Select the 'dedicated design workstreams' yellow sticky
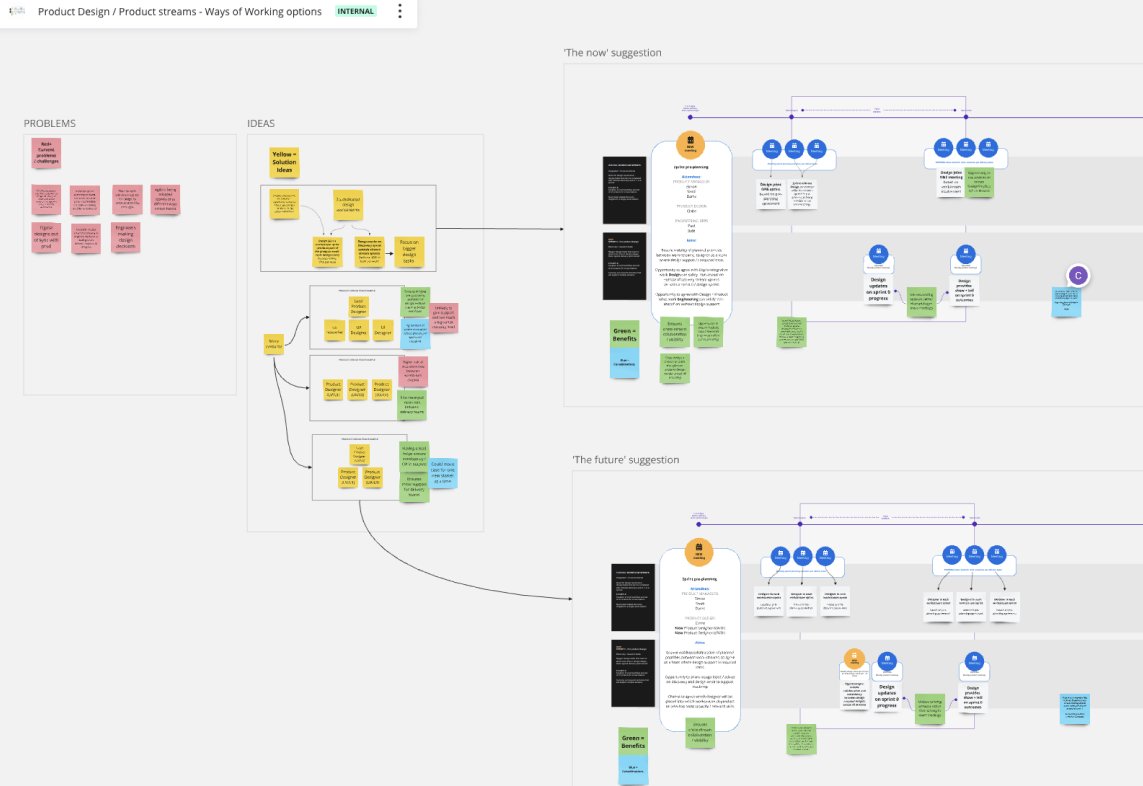This screenshot has width=1143, height=786. 348,205
